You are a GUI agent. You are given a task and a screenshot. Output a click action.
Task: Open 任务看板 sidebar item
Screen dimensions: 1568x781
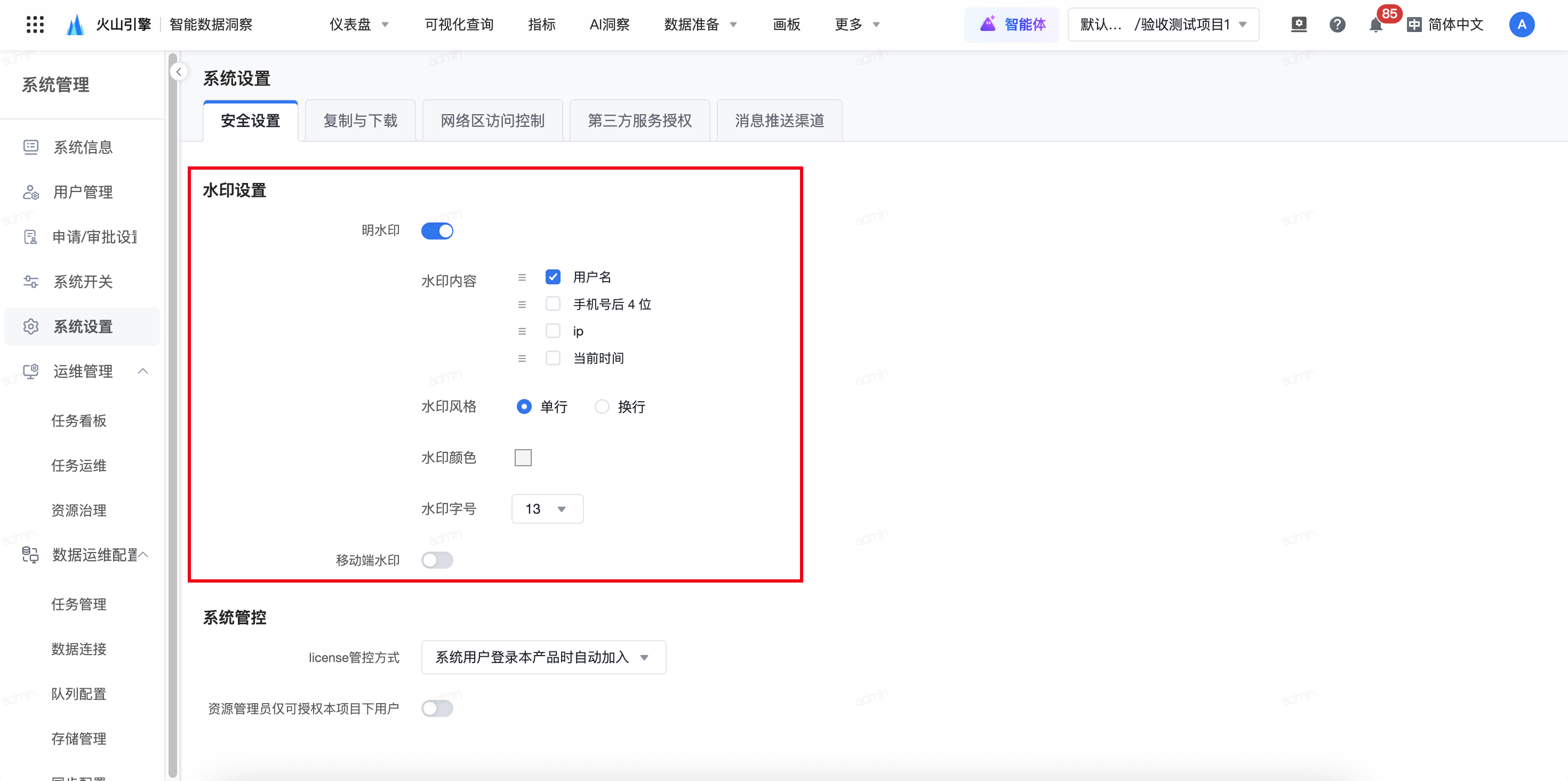[78, 420]
